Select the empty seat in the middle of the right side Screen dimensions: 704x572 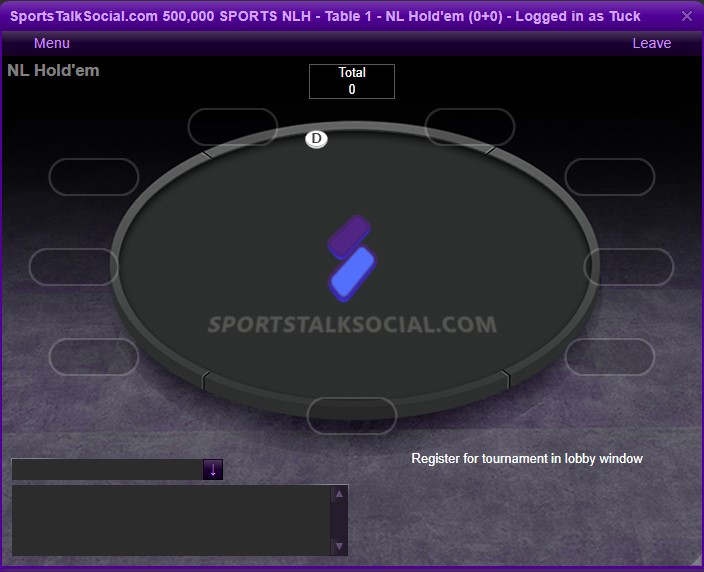coord(629,267)
